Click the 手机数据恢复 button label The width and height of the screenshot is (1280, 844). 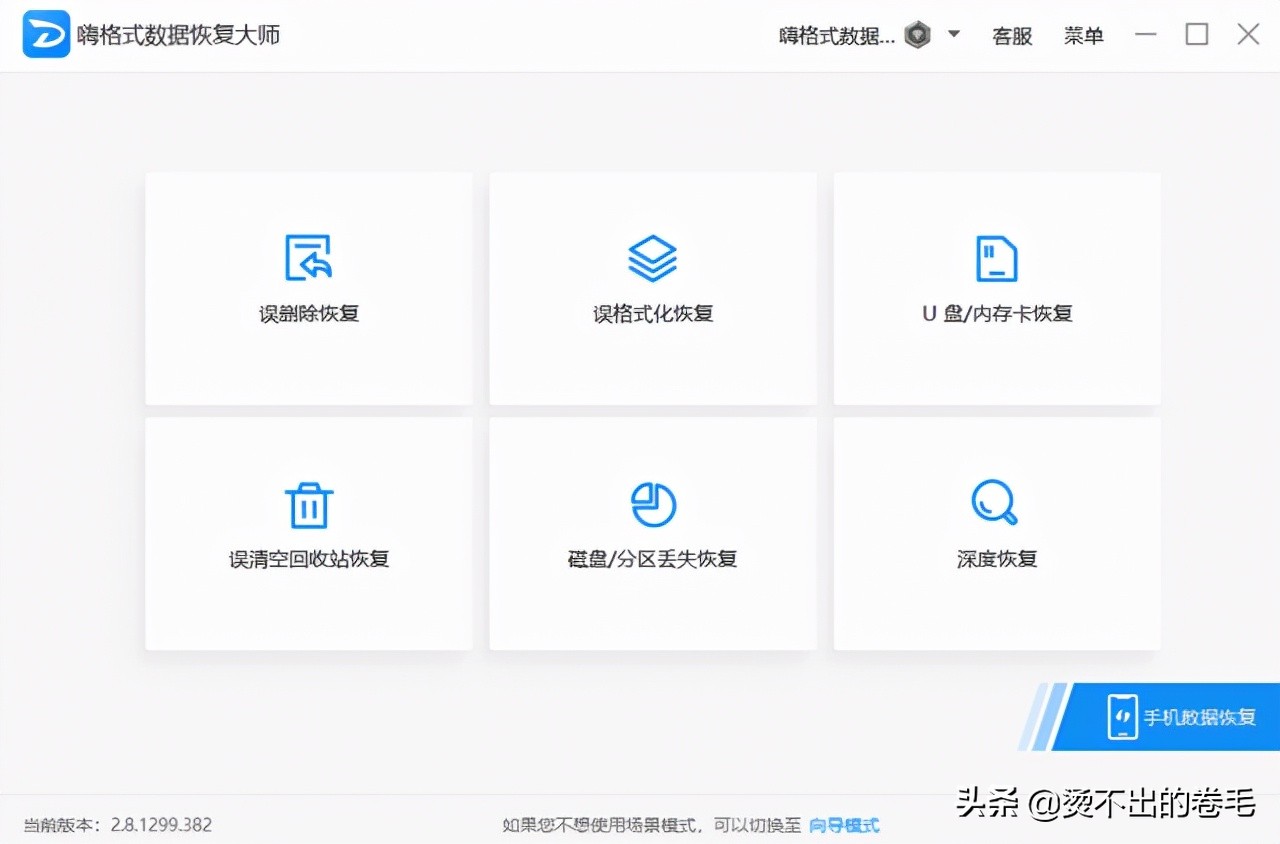1199,717
